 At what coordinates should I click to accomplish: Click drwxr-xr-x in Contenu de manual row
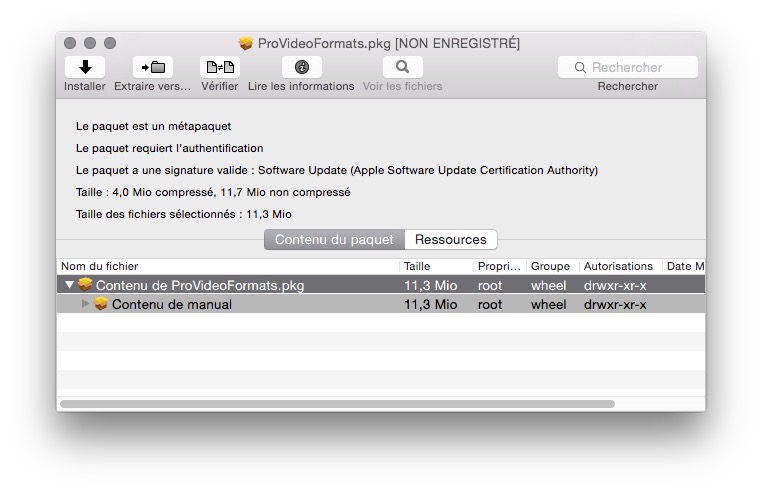(x=615, y=304)
